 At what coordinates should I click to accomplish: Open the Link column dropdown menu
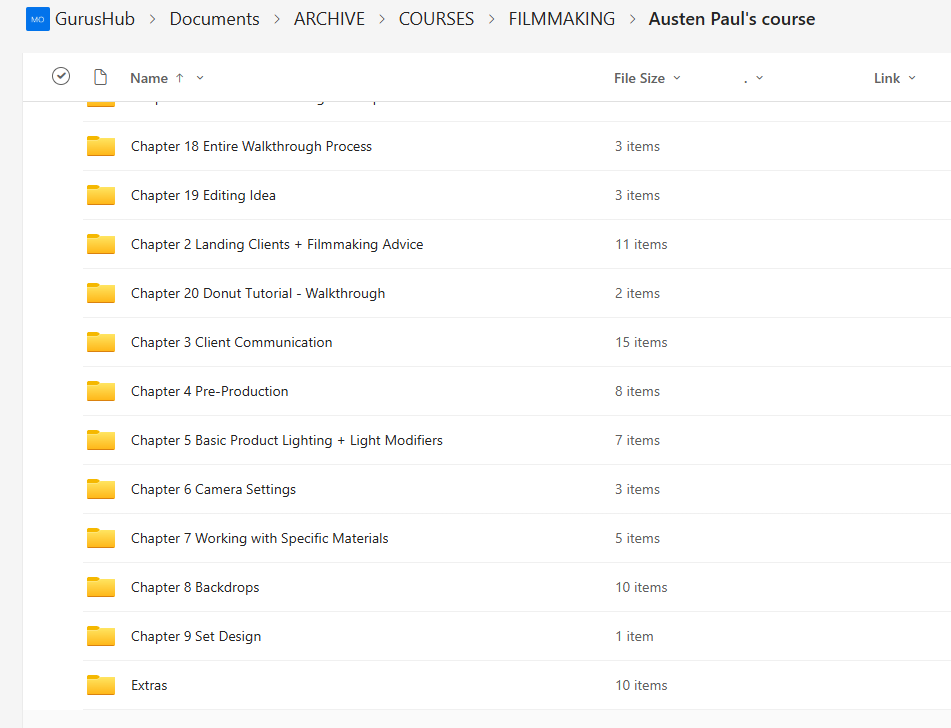pos(911,78)
